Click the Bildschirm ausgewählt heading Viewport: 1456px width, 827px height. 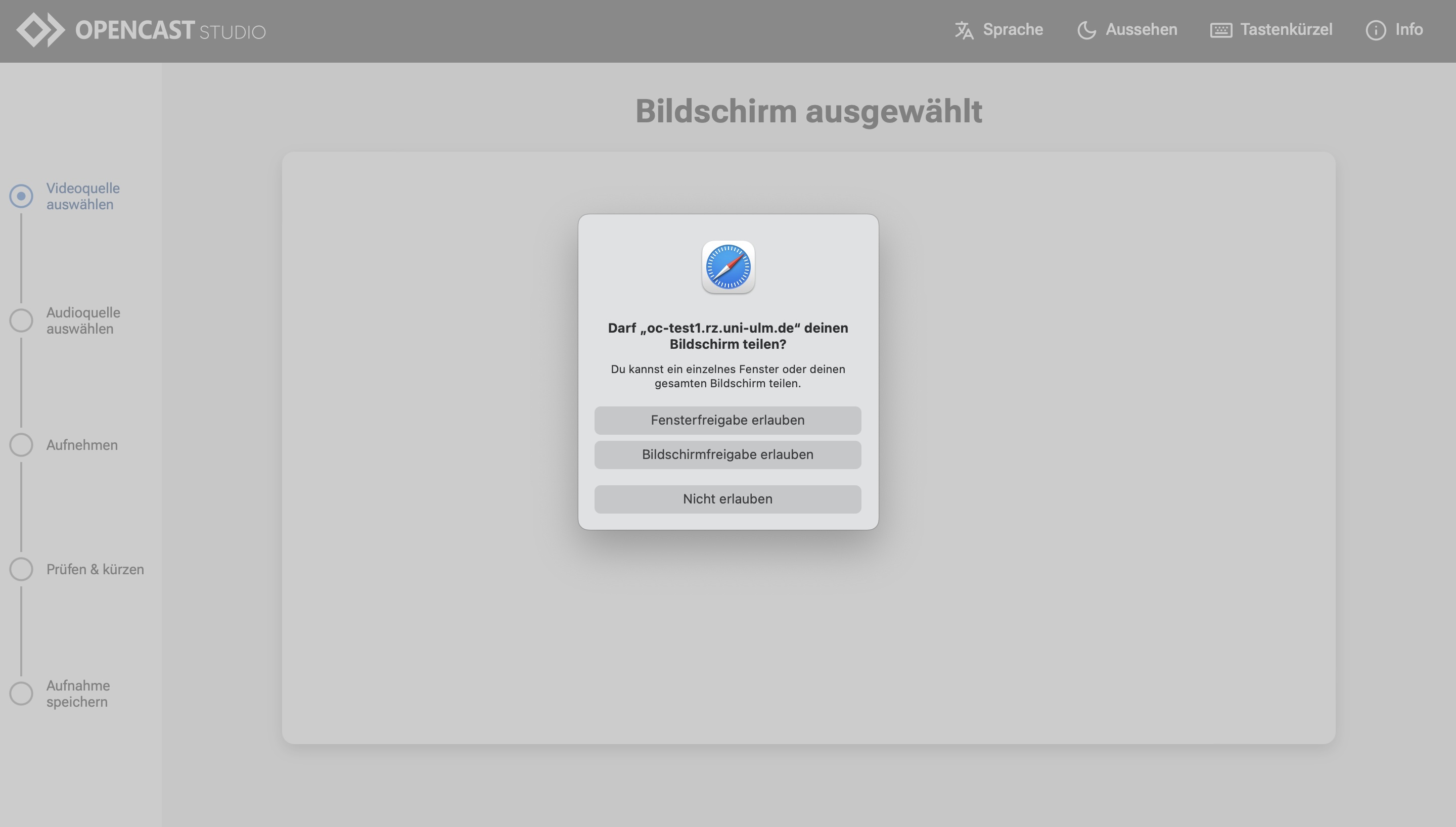(x=809, y=111)
